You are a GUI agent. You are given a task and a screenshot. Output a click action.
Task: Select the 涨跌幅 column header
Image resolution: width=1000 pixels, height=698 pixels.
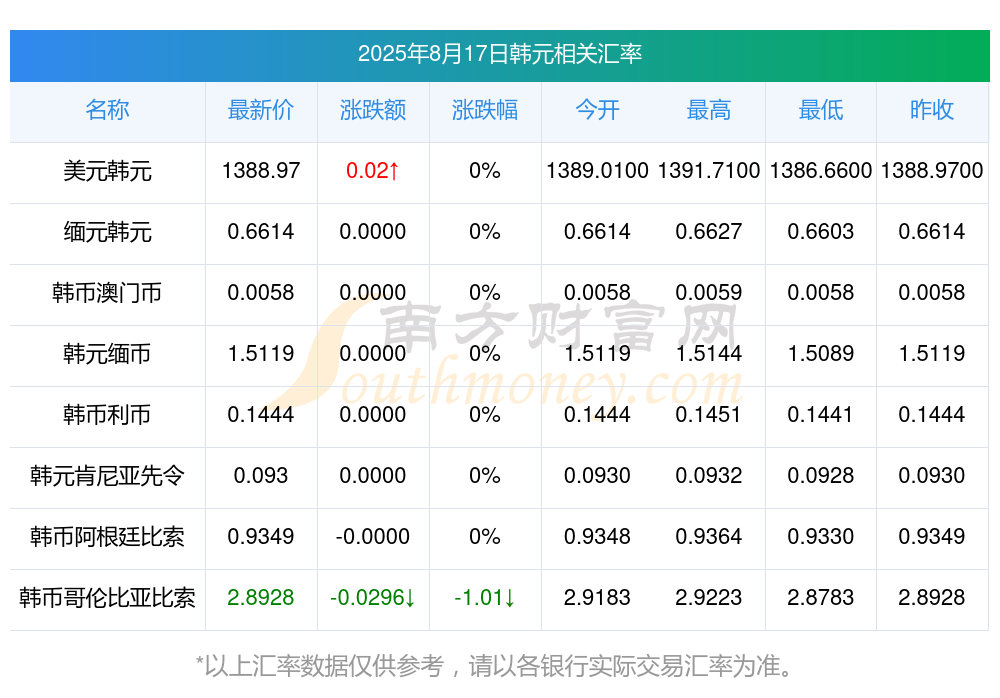coord(485,110)
